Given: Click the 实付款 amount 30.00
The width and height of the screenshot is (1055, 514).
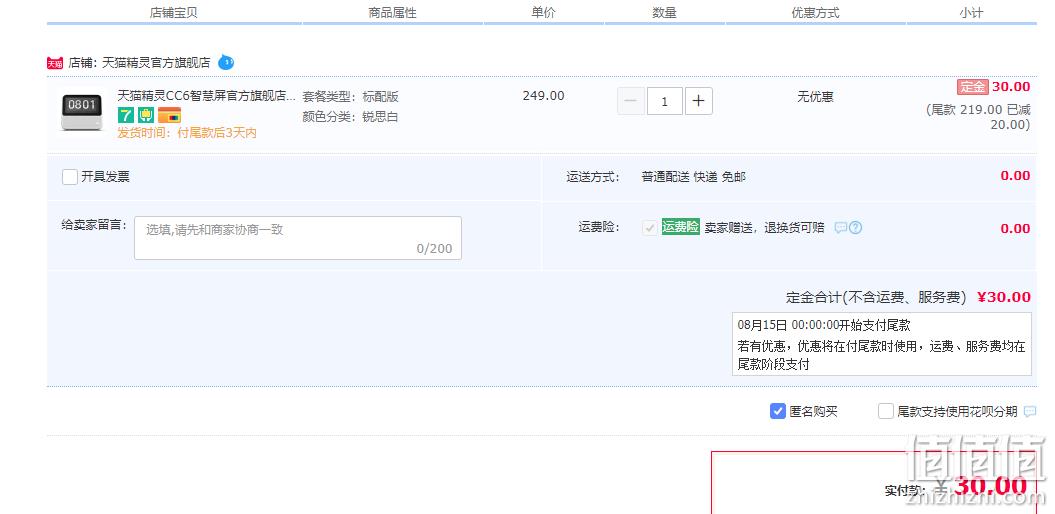Looking at the screenshot, I should click(990, 486).
